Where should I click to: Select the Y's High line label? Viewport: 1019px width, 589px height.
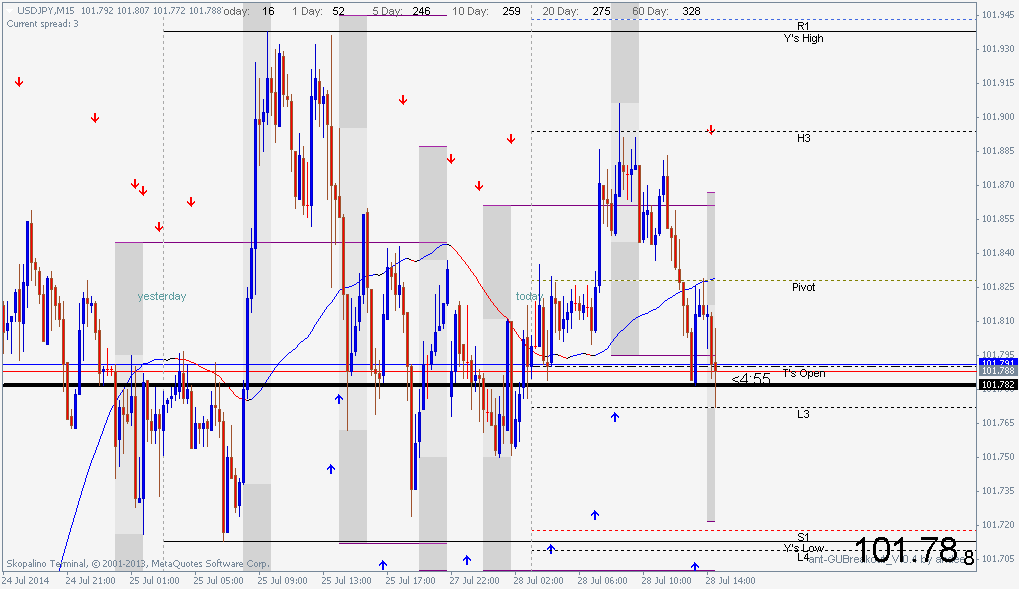coord(803,39)
